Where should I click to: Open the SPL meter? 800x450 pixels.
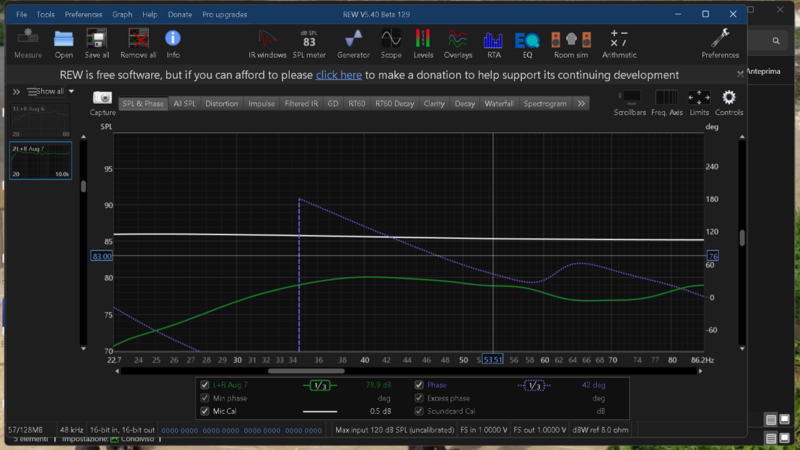pyautogui.click(x=309, y=43)
